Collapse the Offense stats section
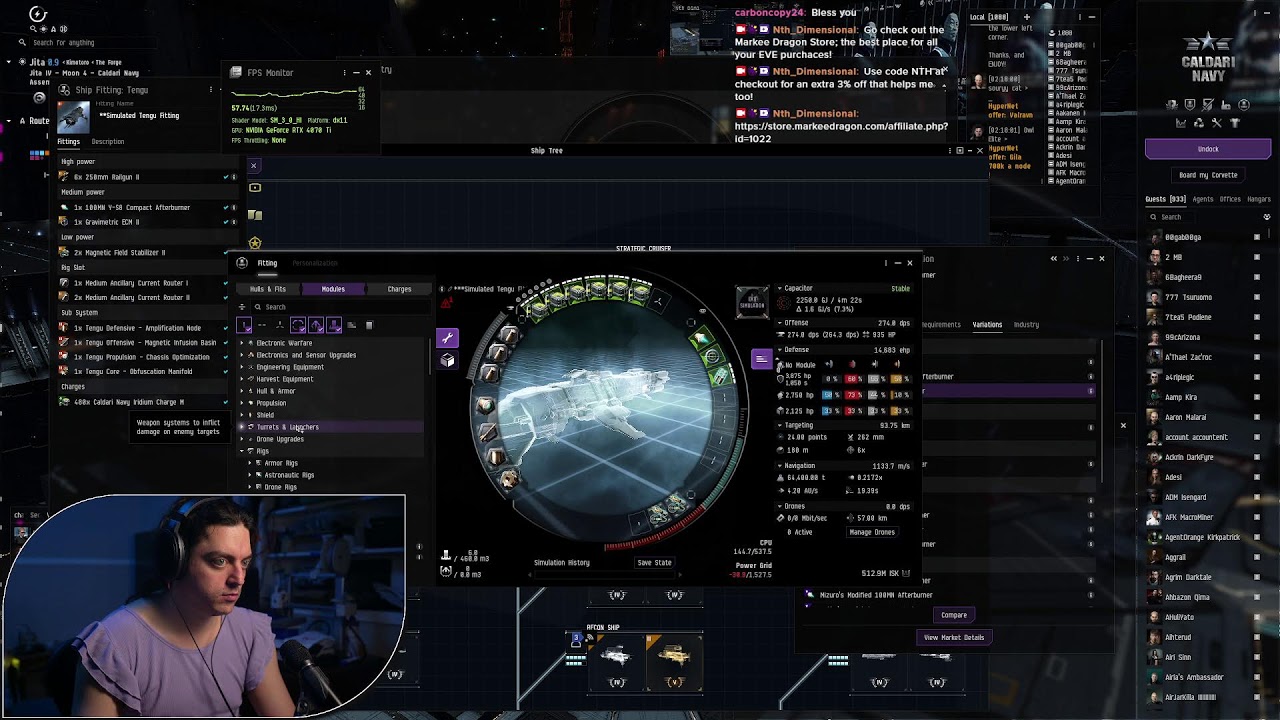This screenshot has width=1280, height=720. pyautogui.click(x=780, y=323)
